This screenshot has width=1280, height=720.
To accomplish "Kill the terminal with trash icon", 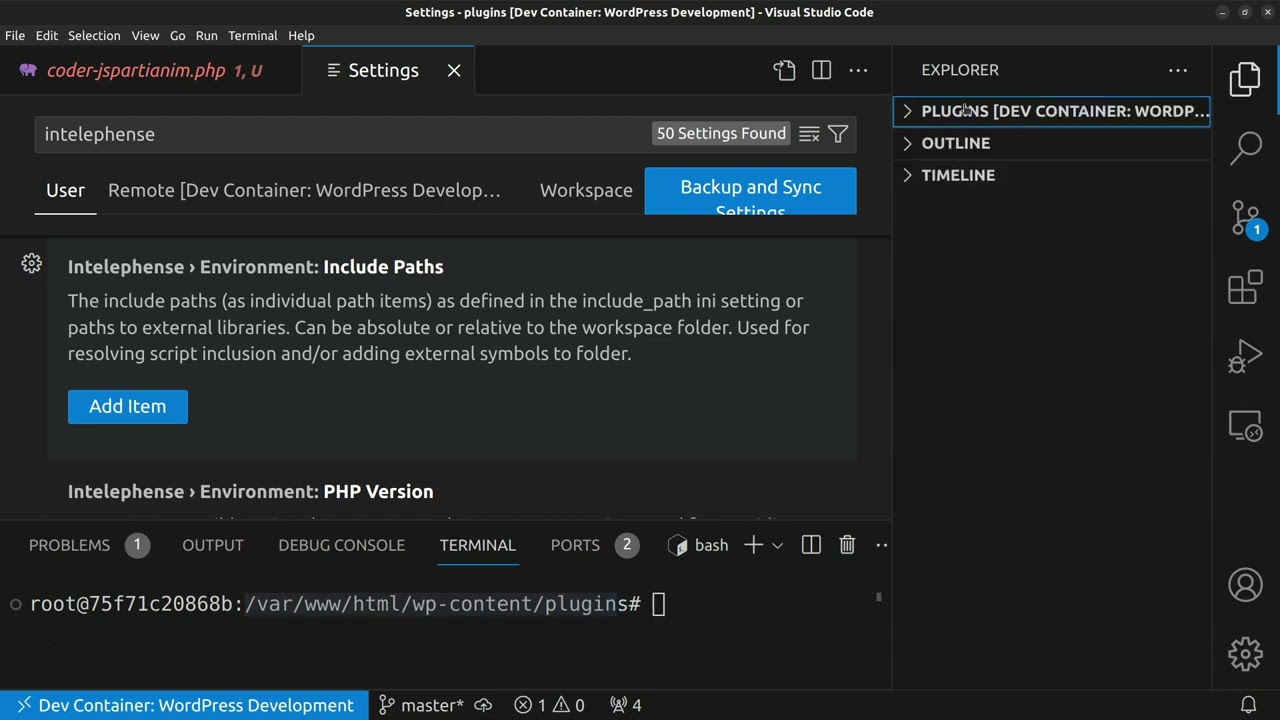I will [x=847, y=545].
